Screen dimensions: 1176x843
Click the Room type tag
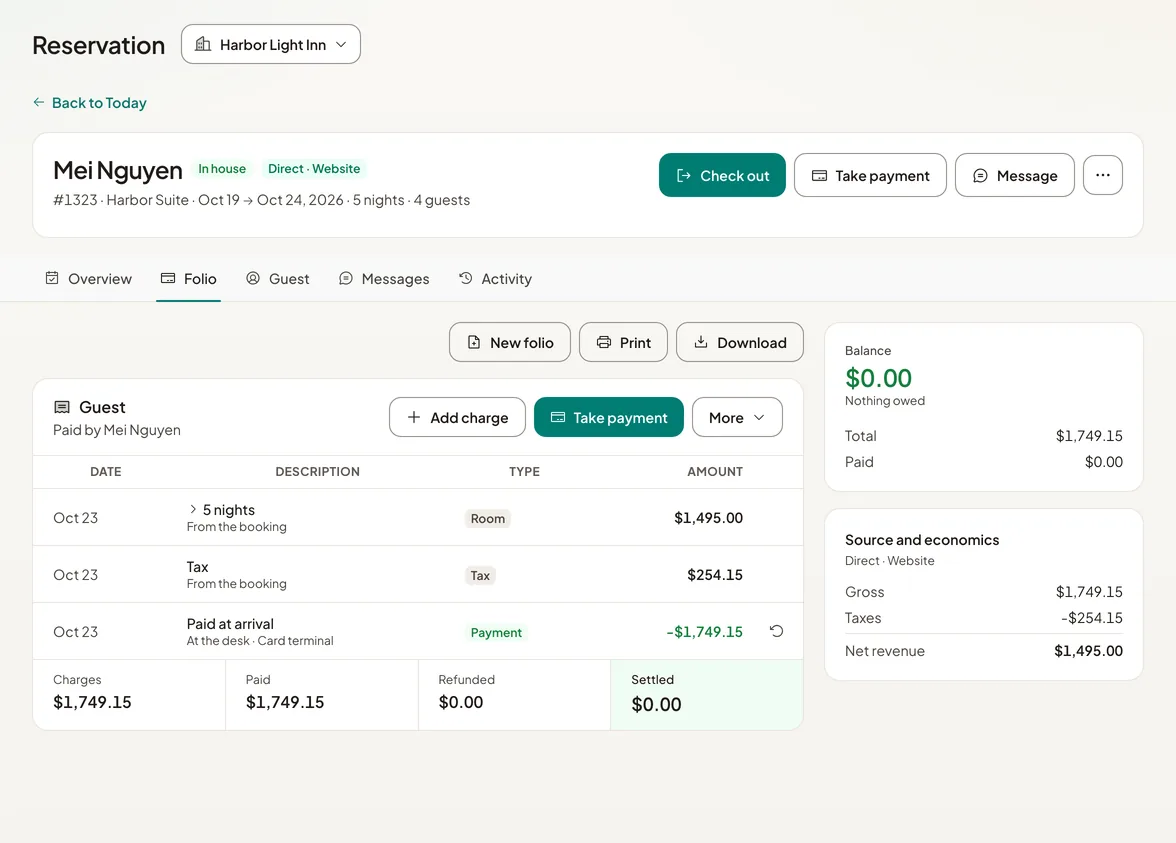488,518
